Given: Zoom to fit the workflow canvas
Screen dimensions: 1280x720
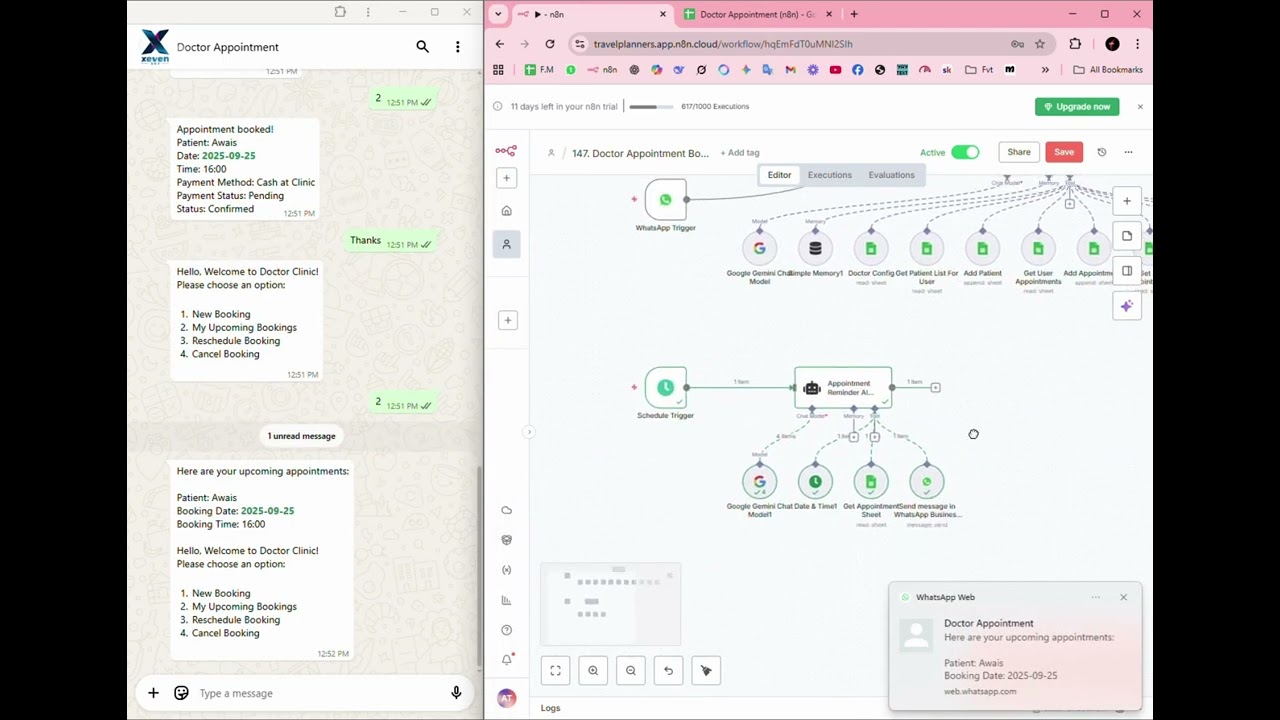Looking at the screenshot, I should point(555,671).
